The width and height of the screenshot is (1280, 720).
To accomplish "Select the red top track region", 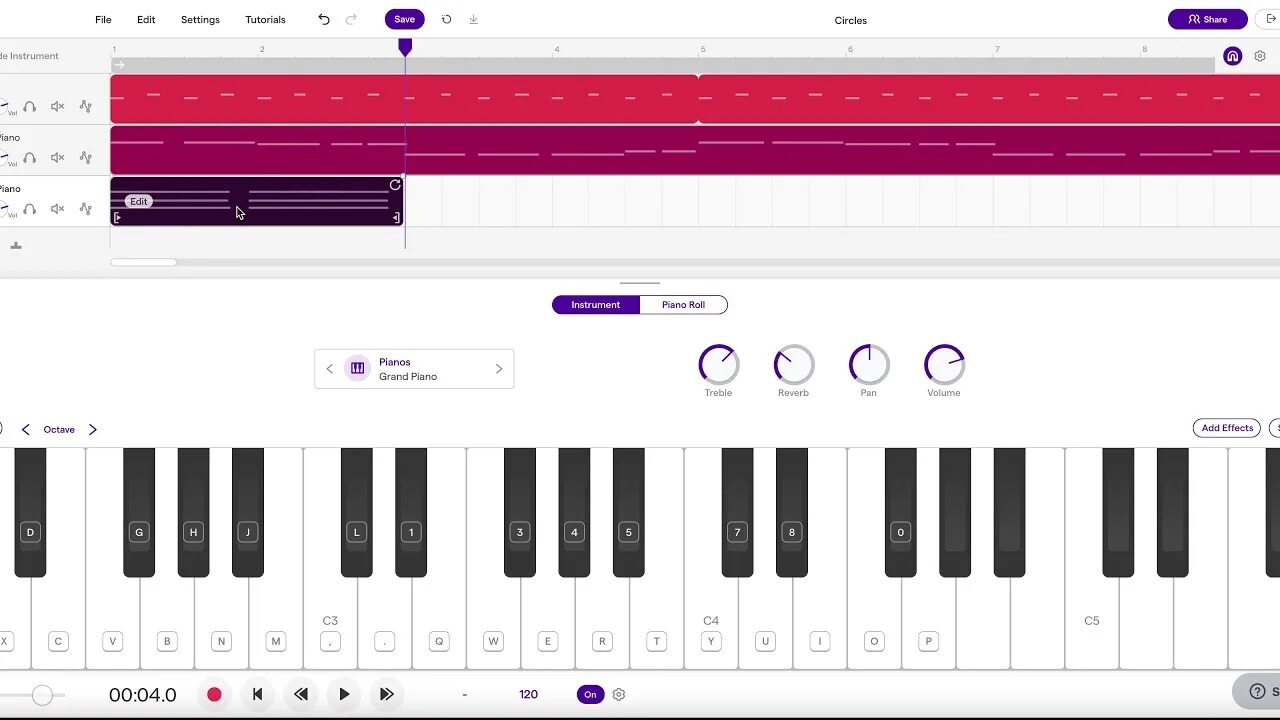I will click(x=404, y=98).
